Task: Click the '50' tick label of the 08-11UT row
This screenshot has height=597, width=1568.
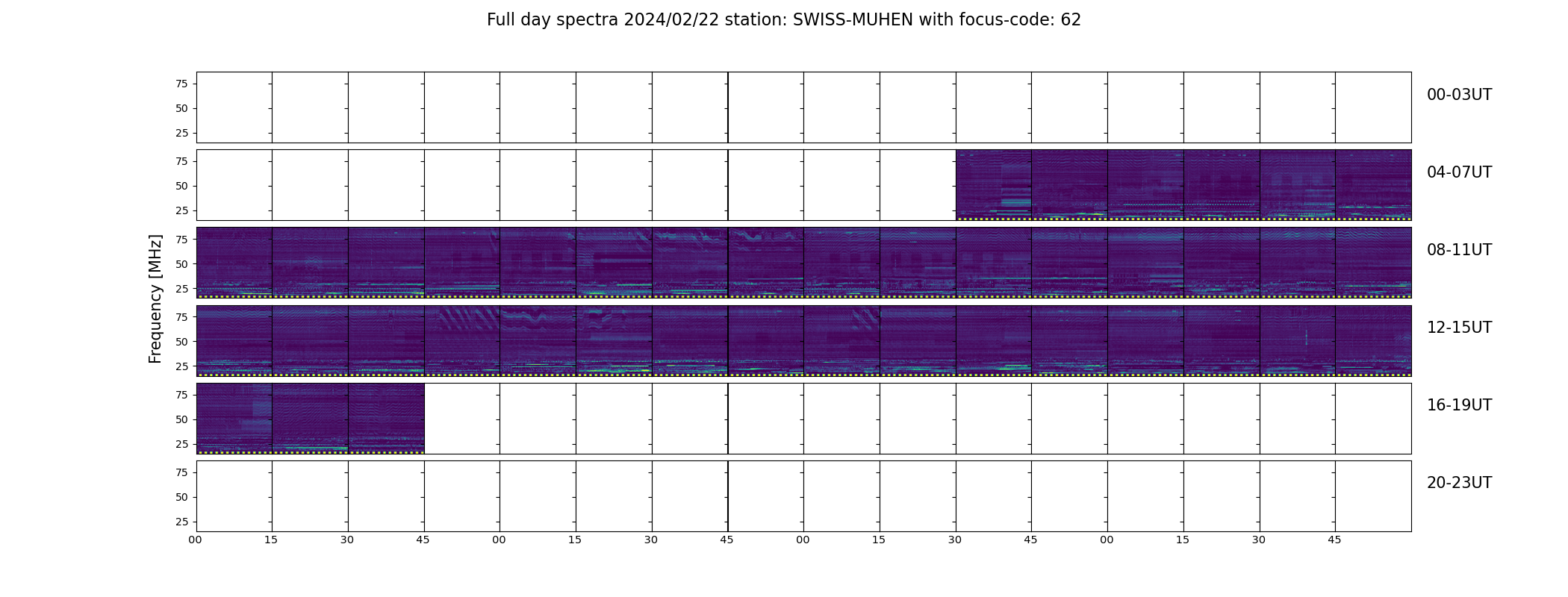Action: tap(181, 264)
